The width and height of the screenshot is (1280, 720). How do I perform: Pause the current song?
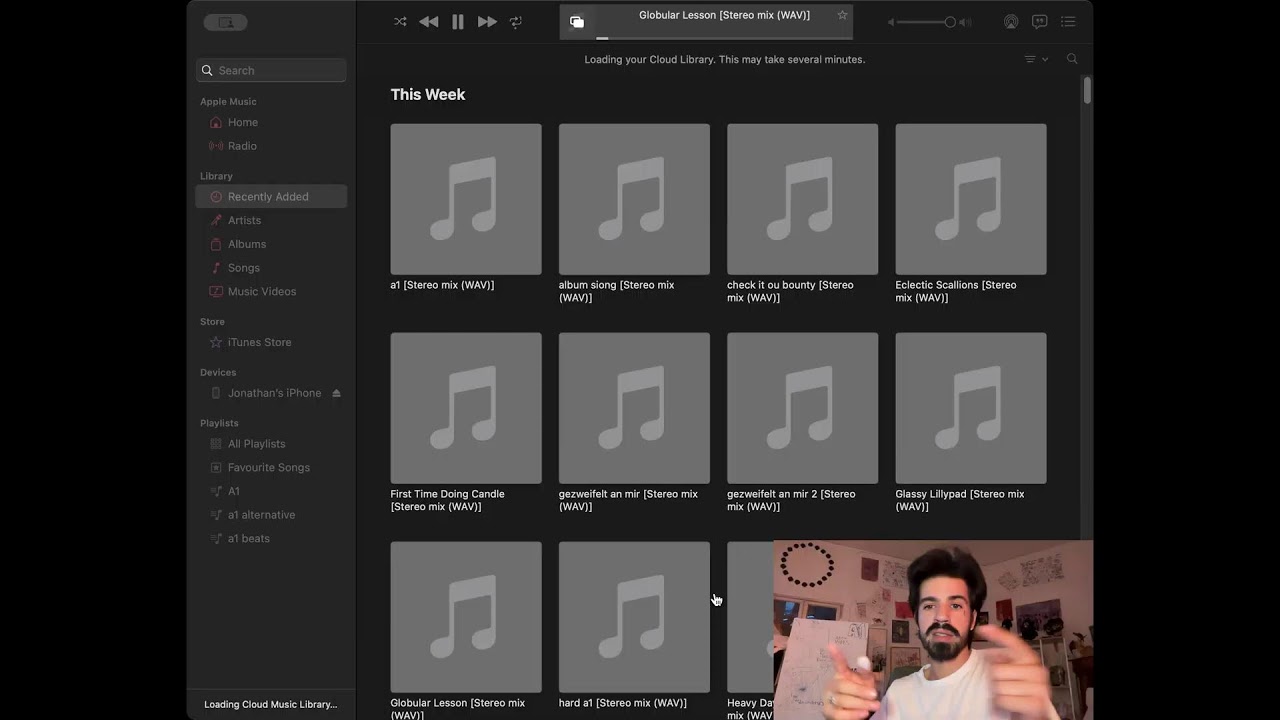pos(458,22)
